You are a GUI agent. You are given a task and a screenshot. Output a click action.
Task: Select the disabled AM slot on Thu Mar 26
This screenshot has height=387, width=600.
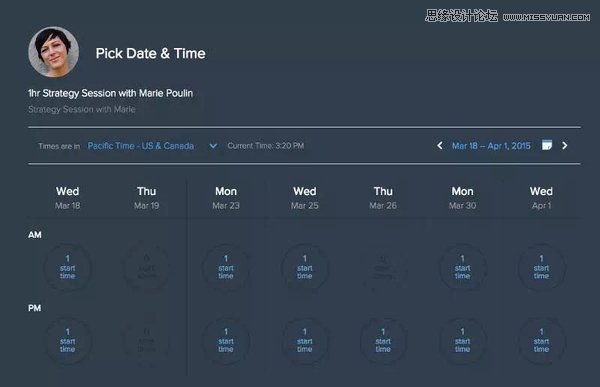383,267
